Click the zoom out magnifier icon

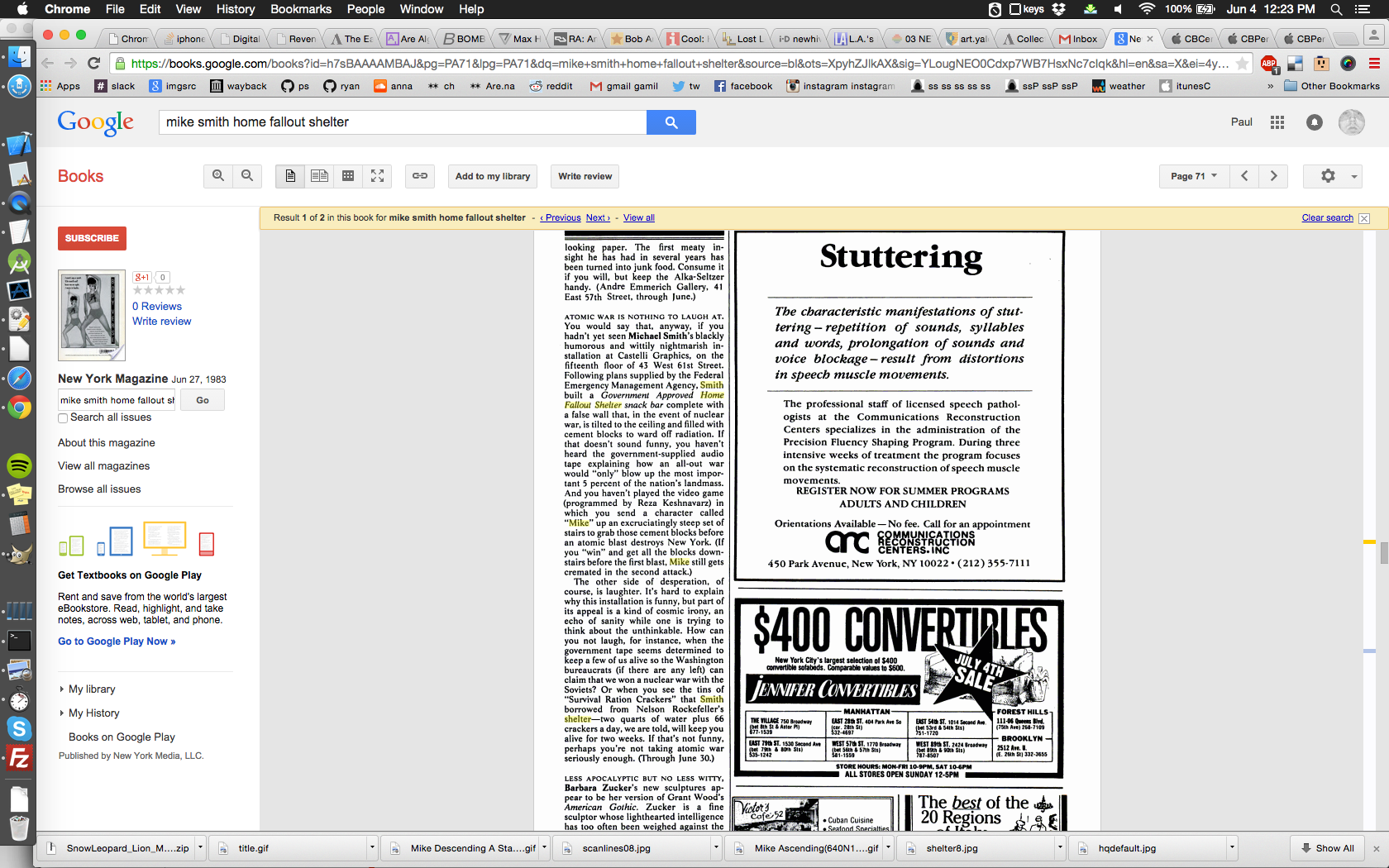tap(247, 176)
